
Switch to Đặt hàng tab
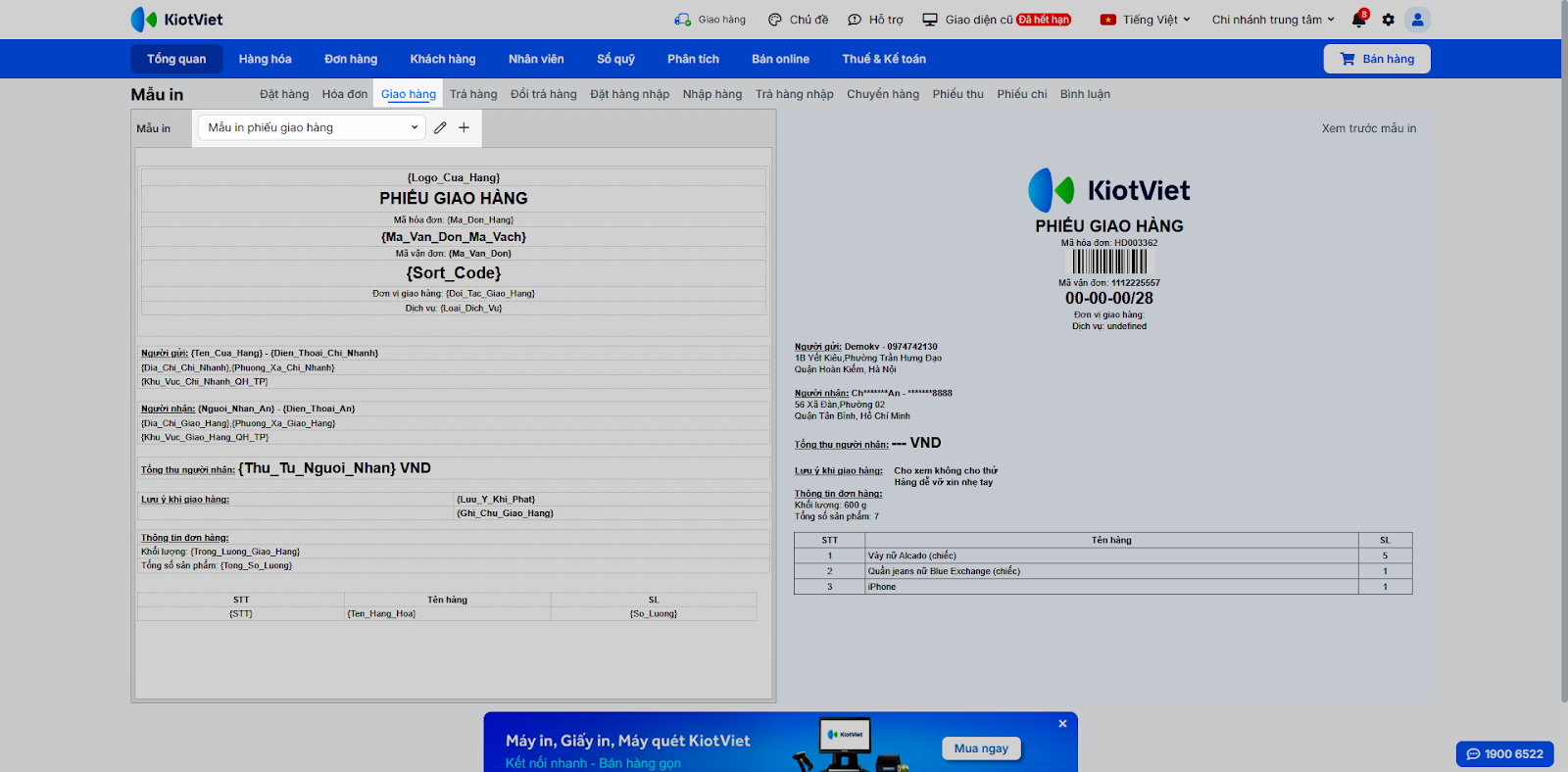(x=284, y=94)
